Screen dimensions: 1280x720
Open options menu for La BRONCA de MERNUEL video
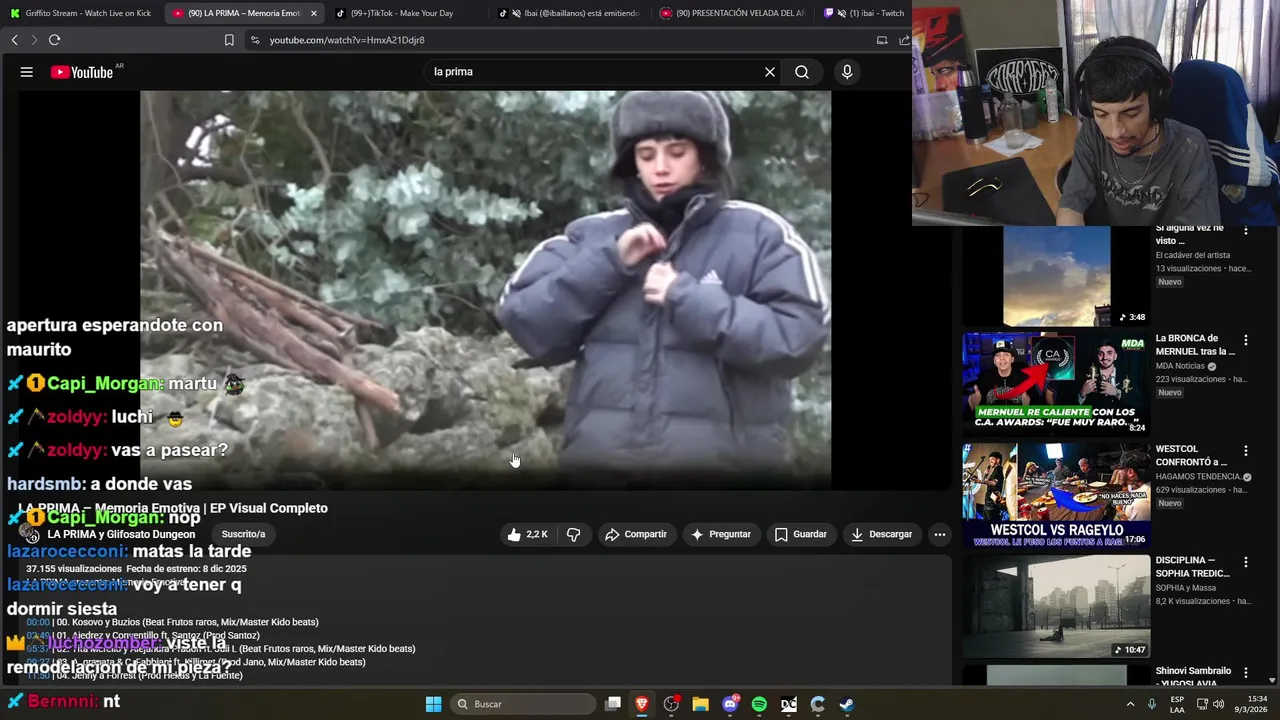tap(1245, 341)
